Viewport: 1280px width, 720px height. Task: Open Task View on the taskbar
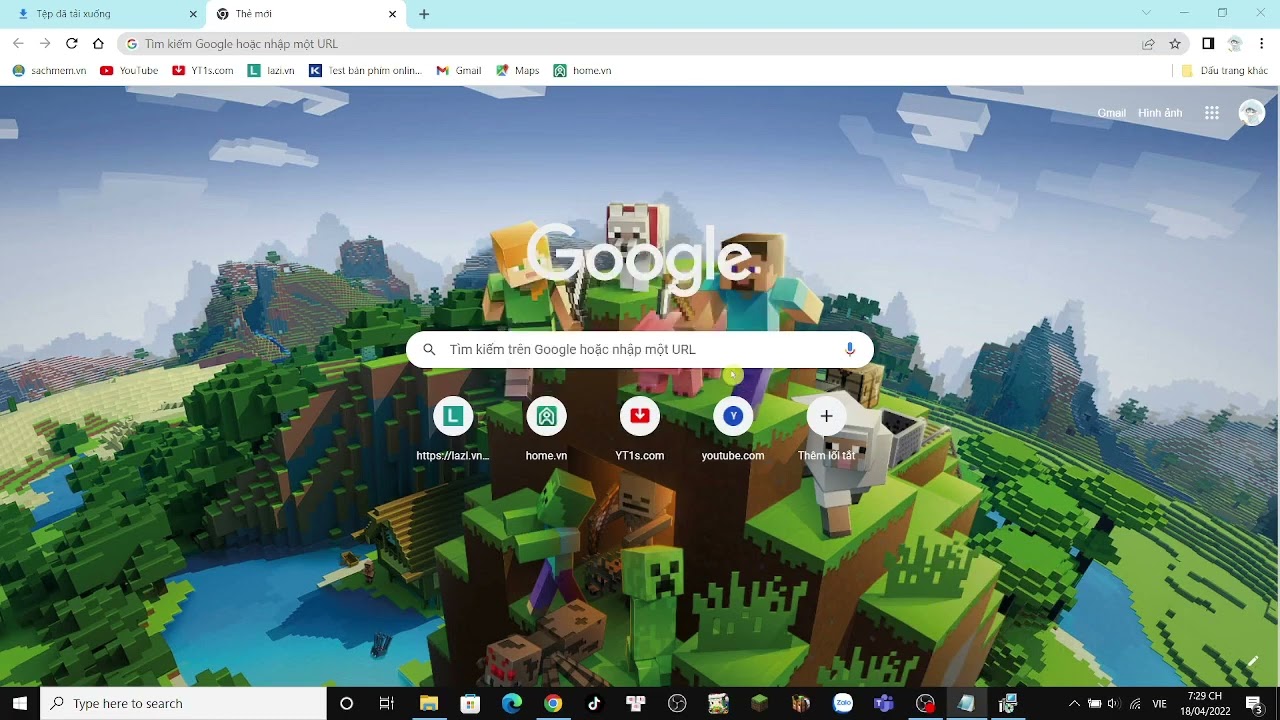[387, 703]
